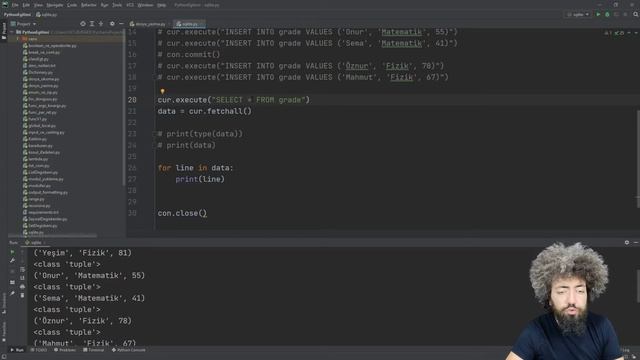
Task: Select sqlite.py in the project tree
Action: [x=33, y=232]
